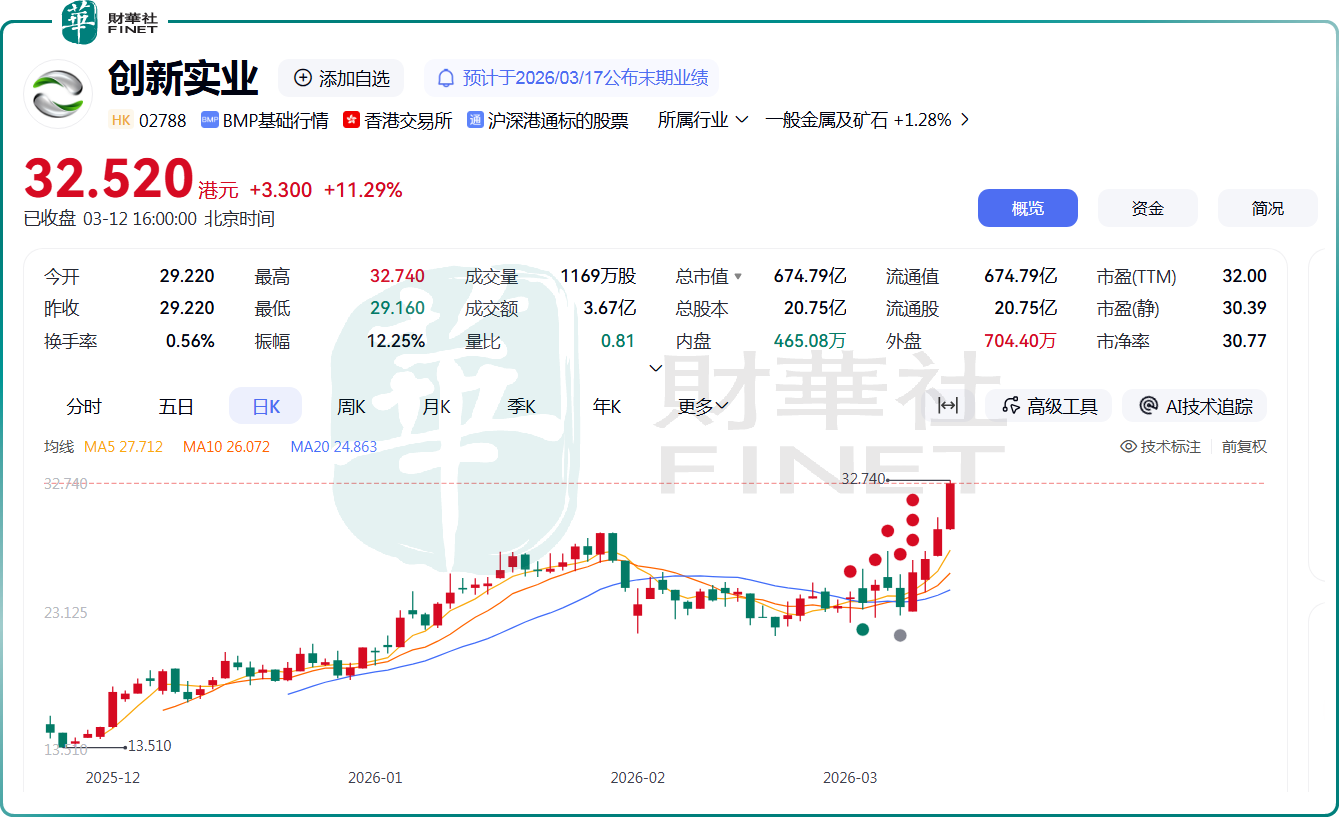The height and width of the screenshot is (837, 1339).
Task: Switch to the 分时 chart tab
Action: tap(84, 406)
